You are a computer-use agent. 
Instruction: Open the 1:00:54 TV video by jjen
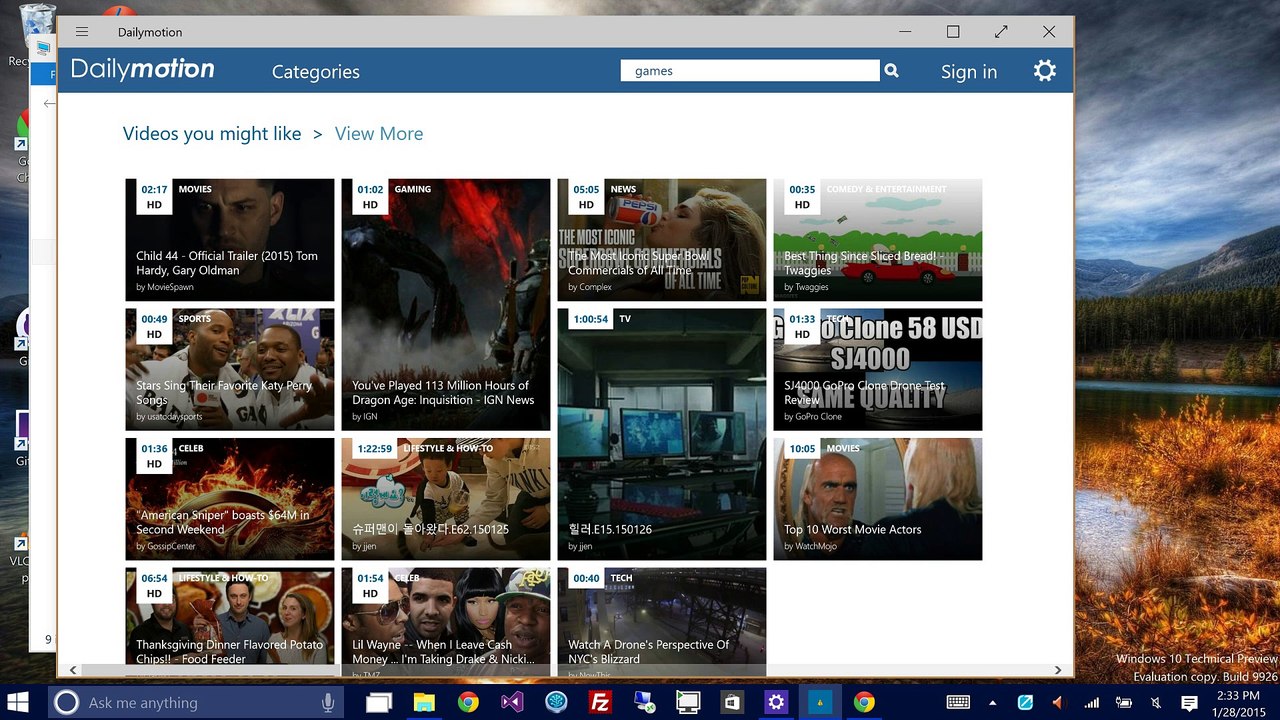click(662, 434)
